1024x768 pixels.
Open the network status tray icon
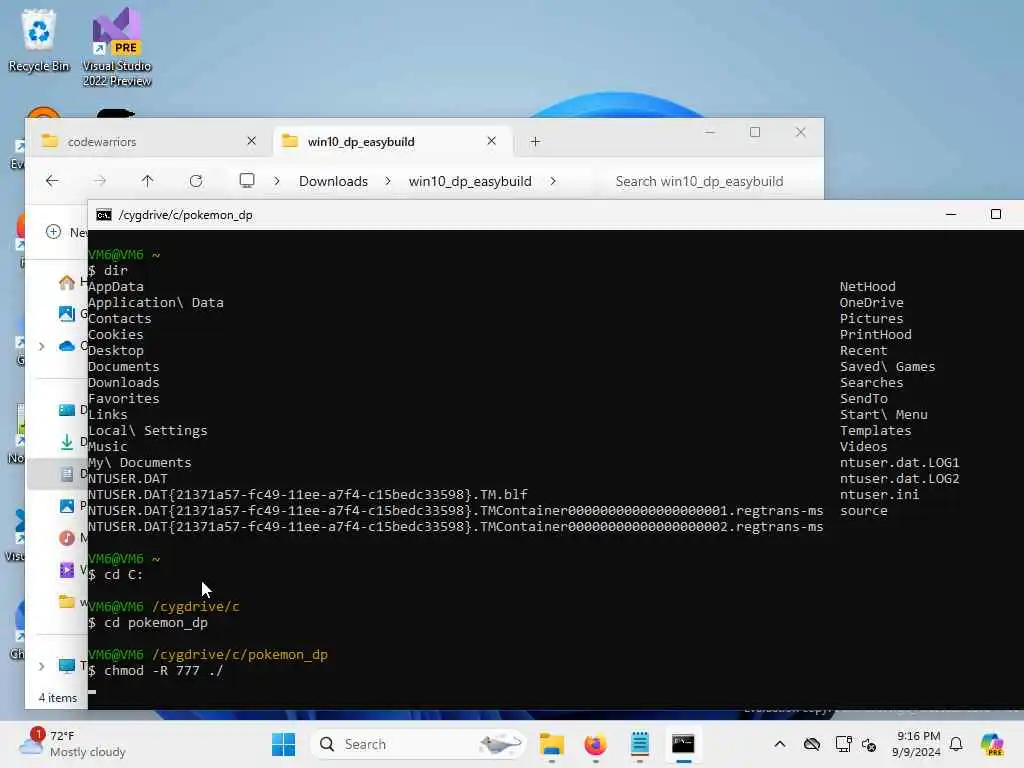coord(843,744)
